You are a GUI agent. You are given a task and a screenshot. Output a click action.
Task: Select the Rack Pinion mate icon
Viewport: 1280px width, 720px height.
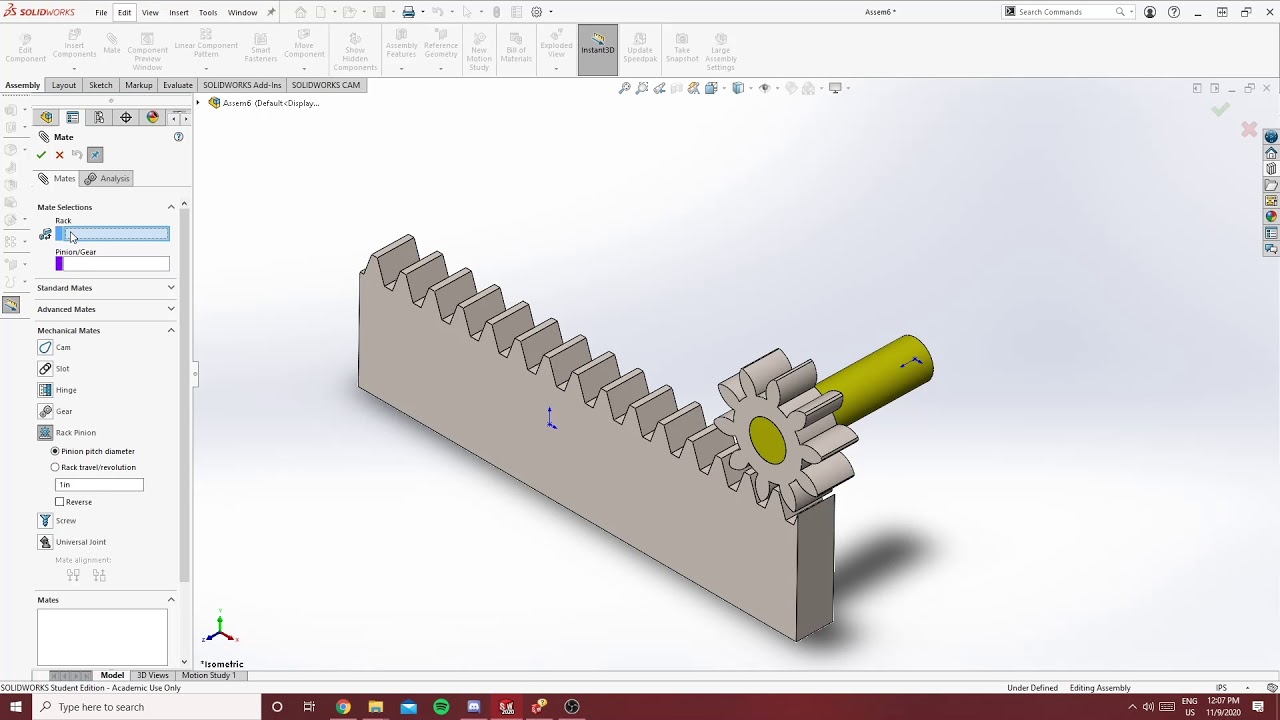coord(45,432)
